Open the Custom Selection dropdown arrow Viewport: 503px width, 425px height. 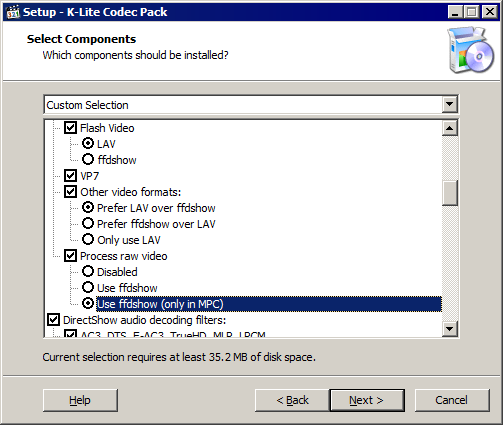450,104
